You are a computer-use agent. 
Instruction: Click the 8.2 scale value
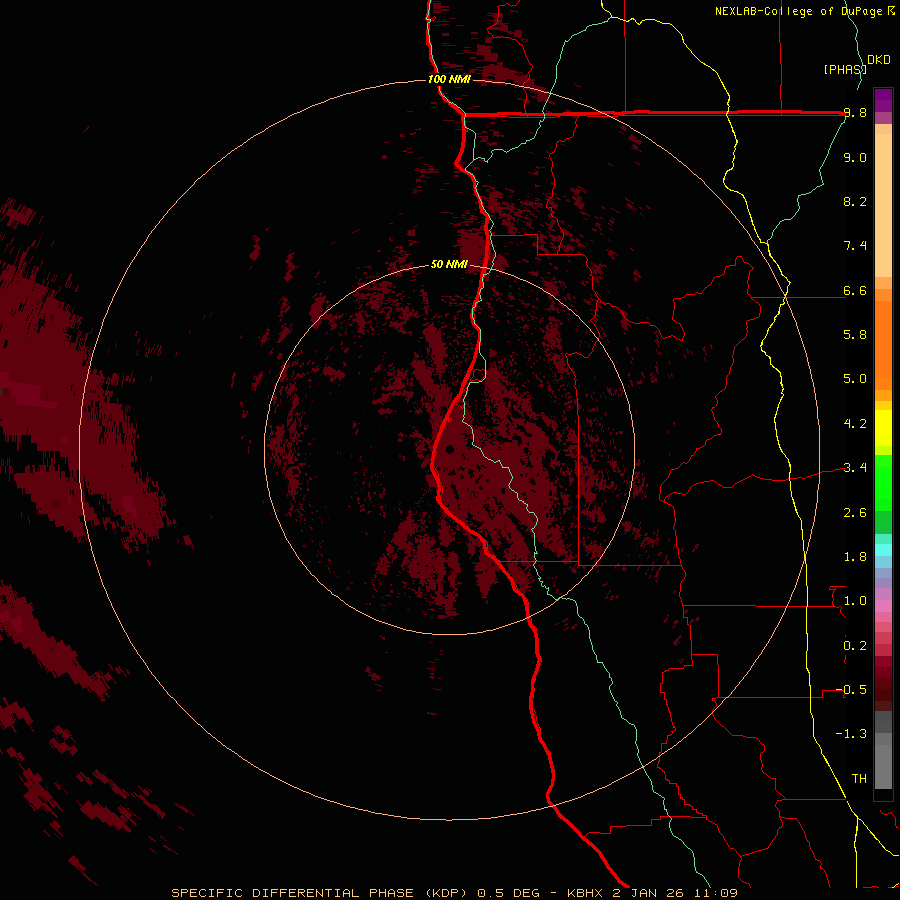point(855,201)
